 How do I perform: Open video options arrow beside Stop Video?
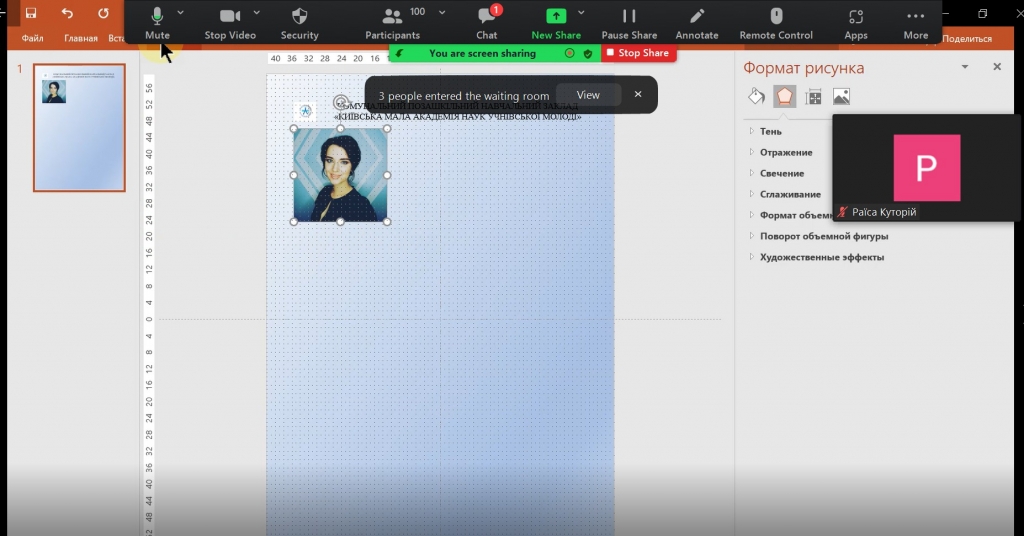(256, 12)
